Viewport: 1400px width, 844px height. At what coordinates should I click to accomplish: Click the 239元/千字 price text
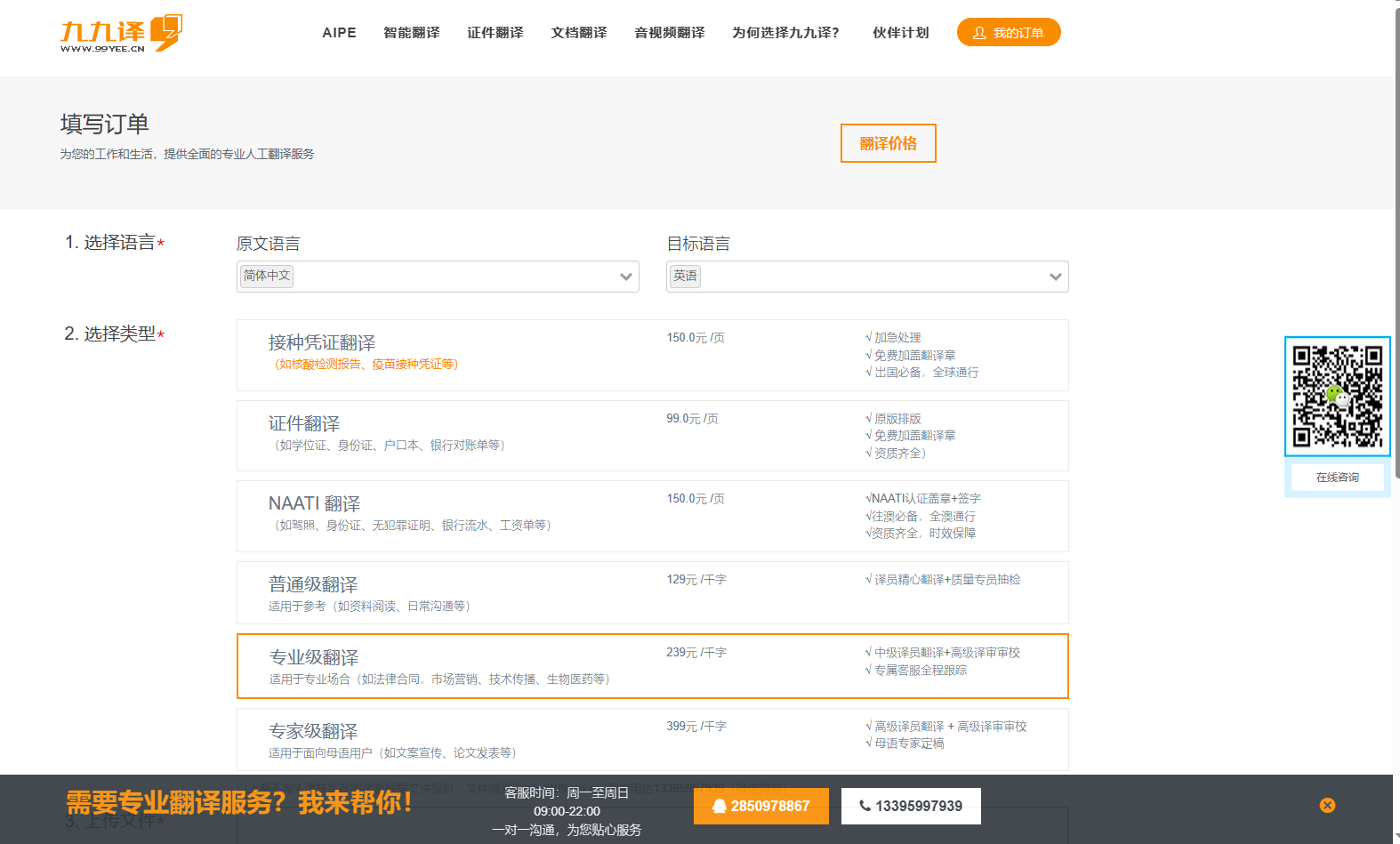coord(696,653)
